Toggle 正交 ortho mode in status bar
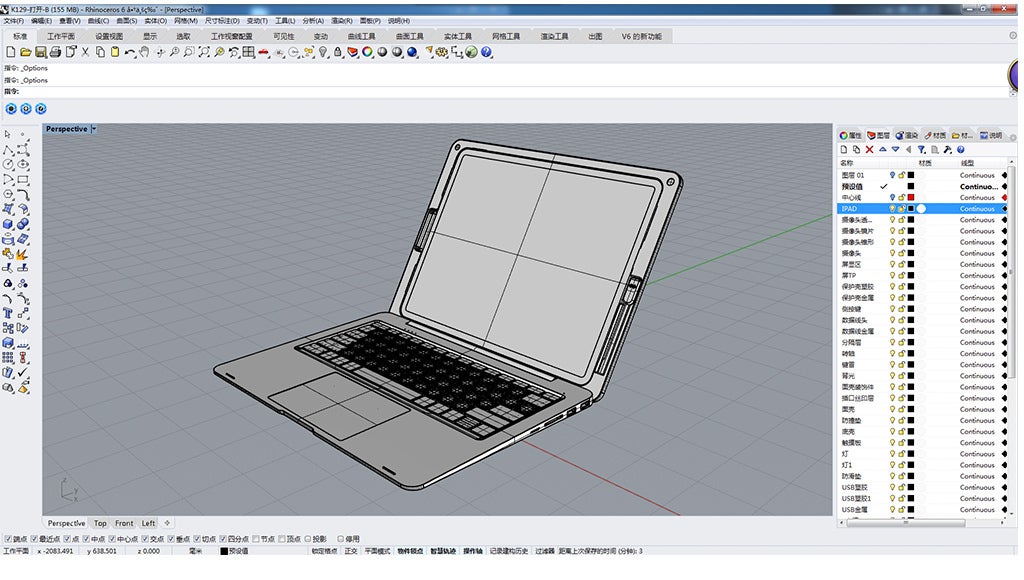The image size is (1024, 580). pyautogui.click(x=350, y=551)
